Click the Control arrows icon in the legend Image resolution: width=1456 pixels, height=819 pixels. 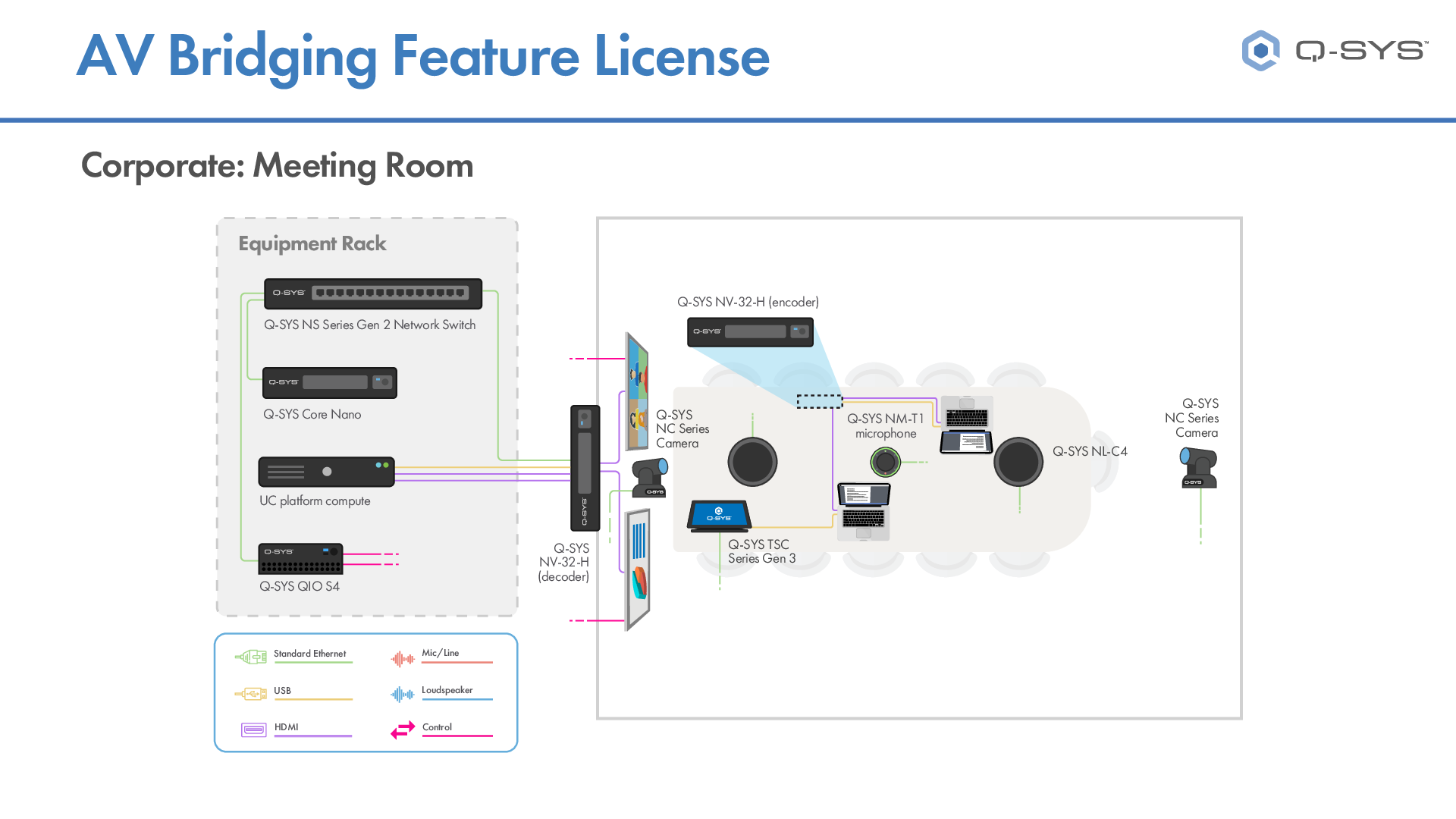(402, 730)
